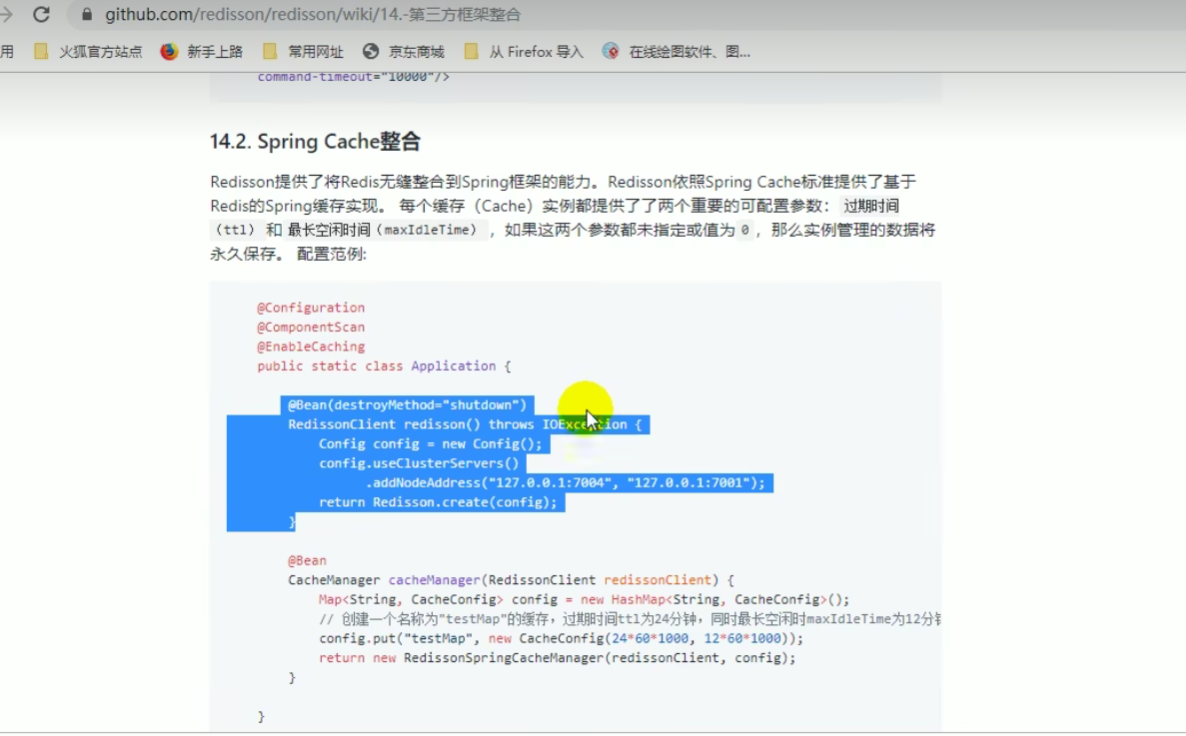Image resolution: width=1186 pixels, height=736 pixels.
Task: Click the forward navigation arrow
Action: coord(6,14)
